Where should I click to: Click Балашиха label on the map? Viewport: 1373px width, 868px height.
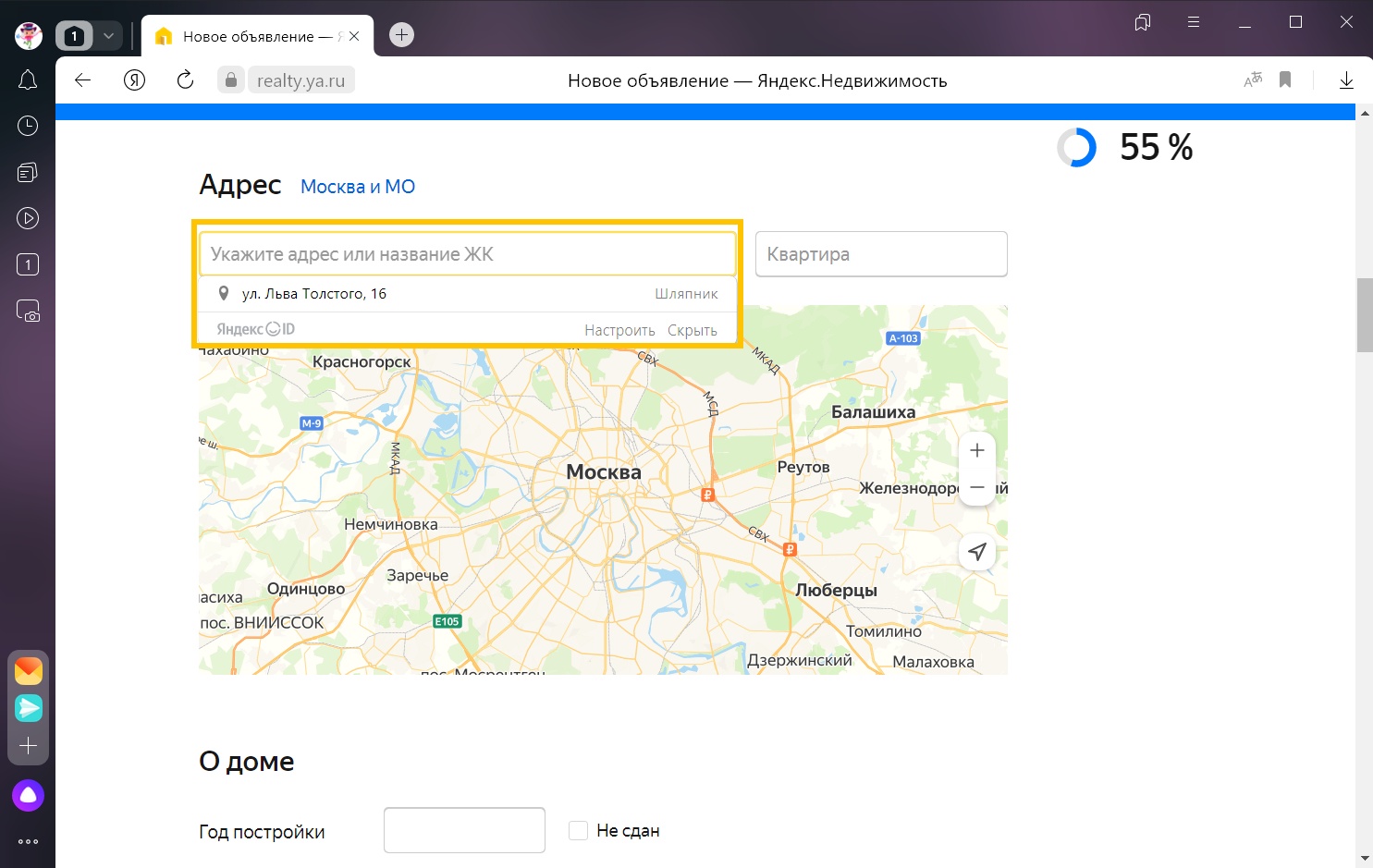coord(874,412)
